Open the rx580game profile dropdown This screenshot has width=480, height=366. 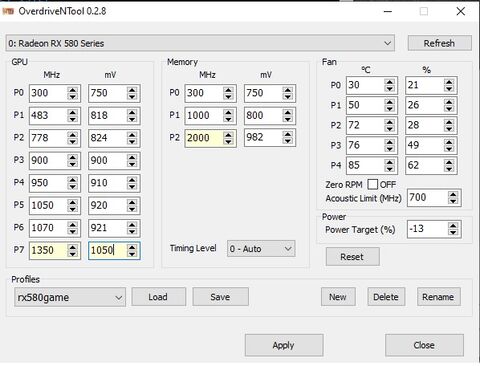coord(70,297)
